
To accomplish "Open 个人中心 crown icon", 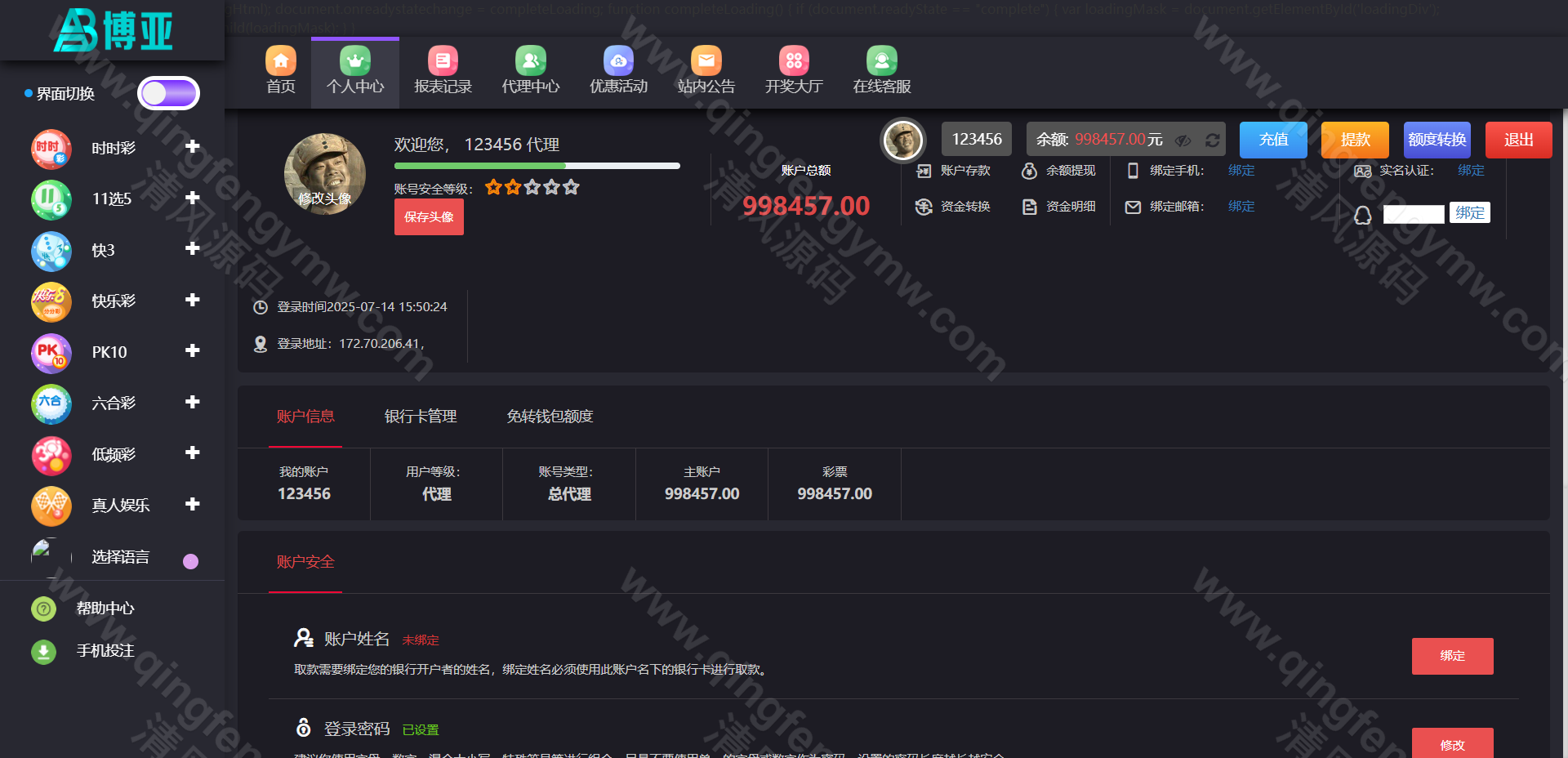I will [355, 60].
